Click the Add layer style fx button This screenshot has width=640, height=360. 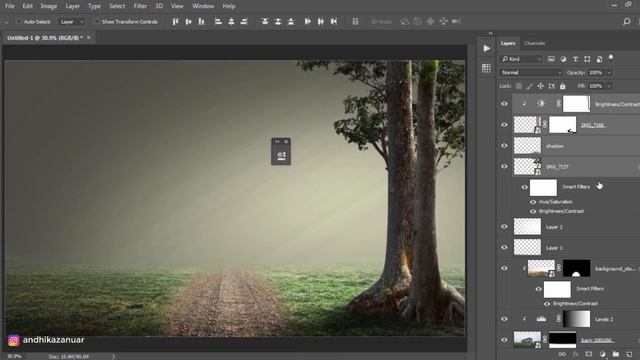pos(575,354)
